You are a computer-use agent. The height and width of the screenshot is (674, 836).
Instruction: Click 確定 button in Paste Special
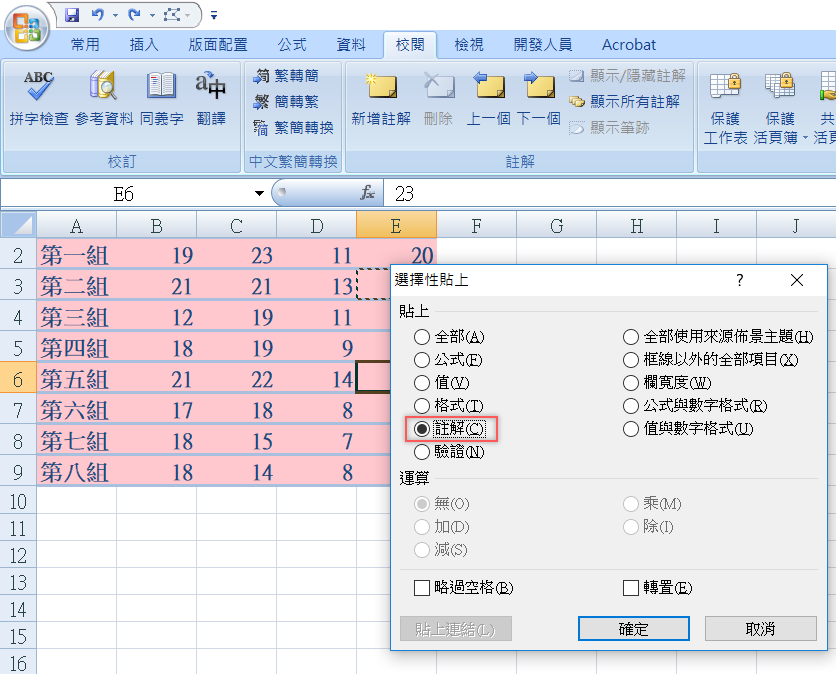pos(633,629)
